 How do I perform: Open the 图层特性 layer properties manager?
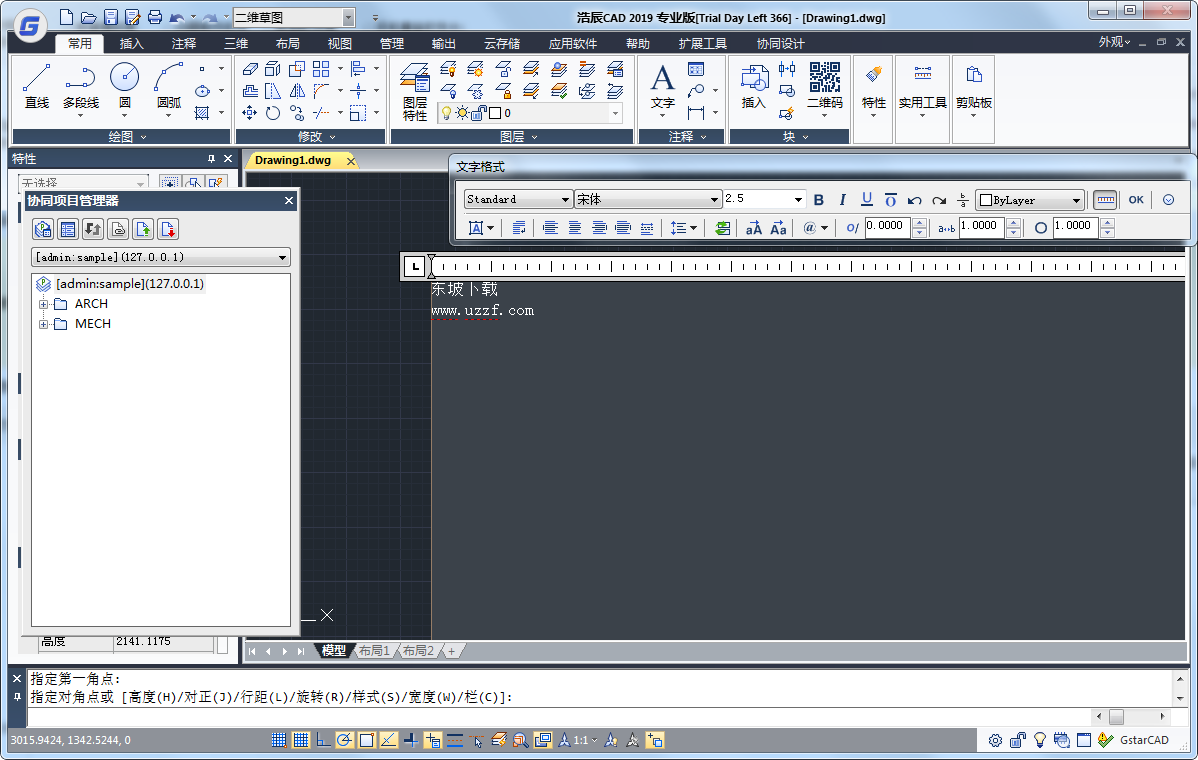click(x=415, y=93)
